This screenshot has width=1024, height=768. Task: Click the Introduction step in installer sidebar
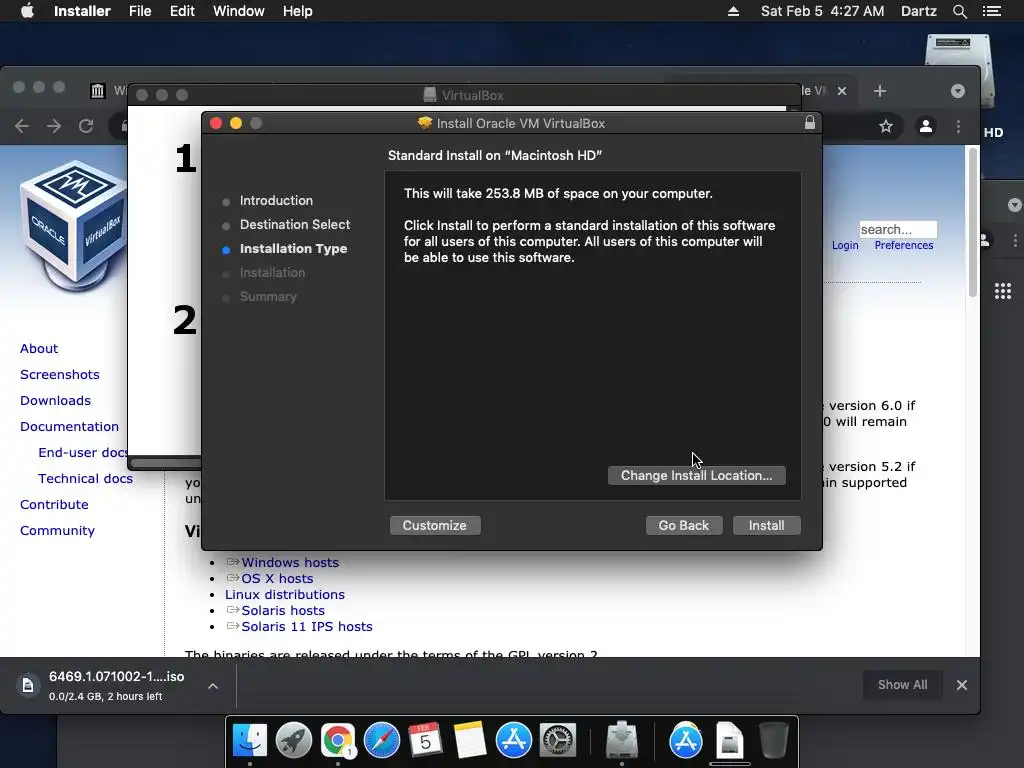tap(276, 200)
